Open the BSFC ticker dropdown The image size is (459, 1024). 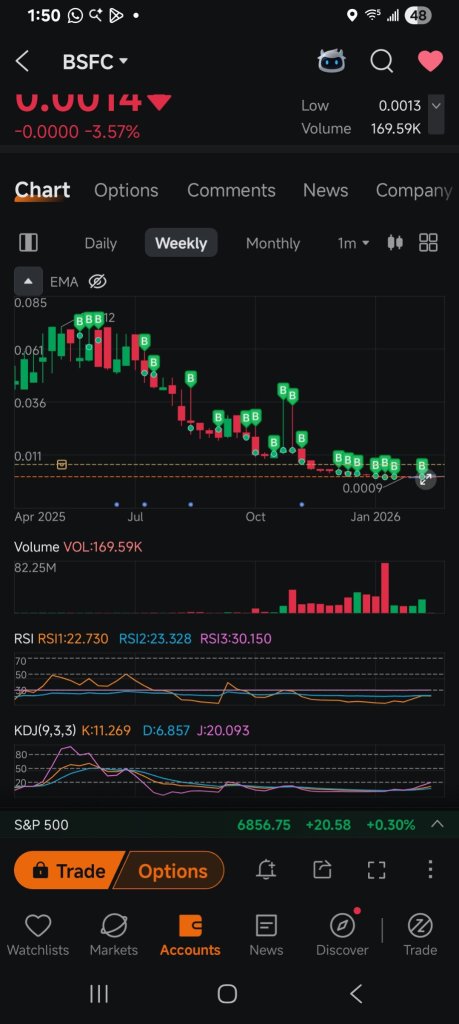tap(95, 62)
